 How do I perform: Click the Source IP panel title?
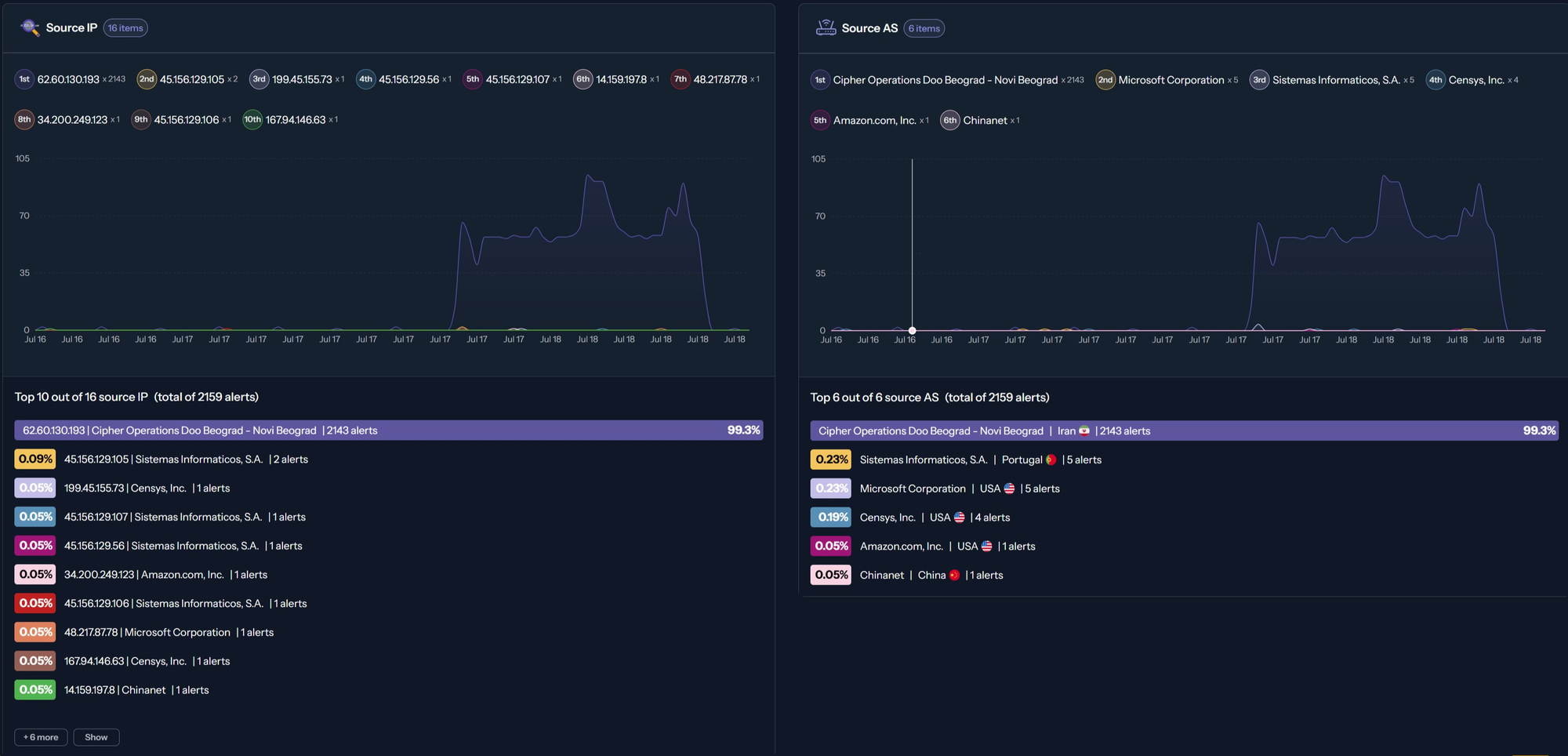[71, 27]
